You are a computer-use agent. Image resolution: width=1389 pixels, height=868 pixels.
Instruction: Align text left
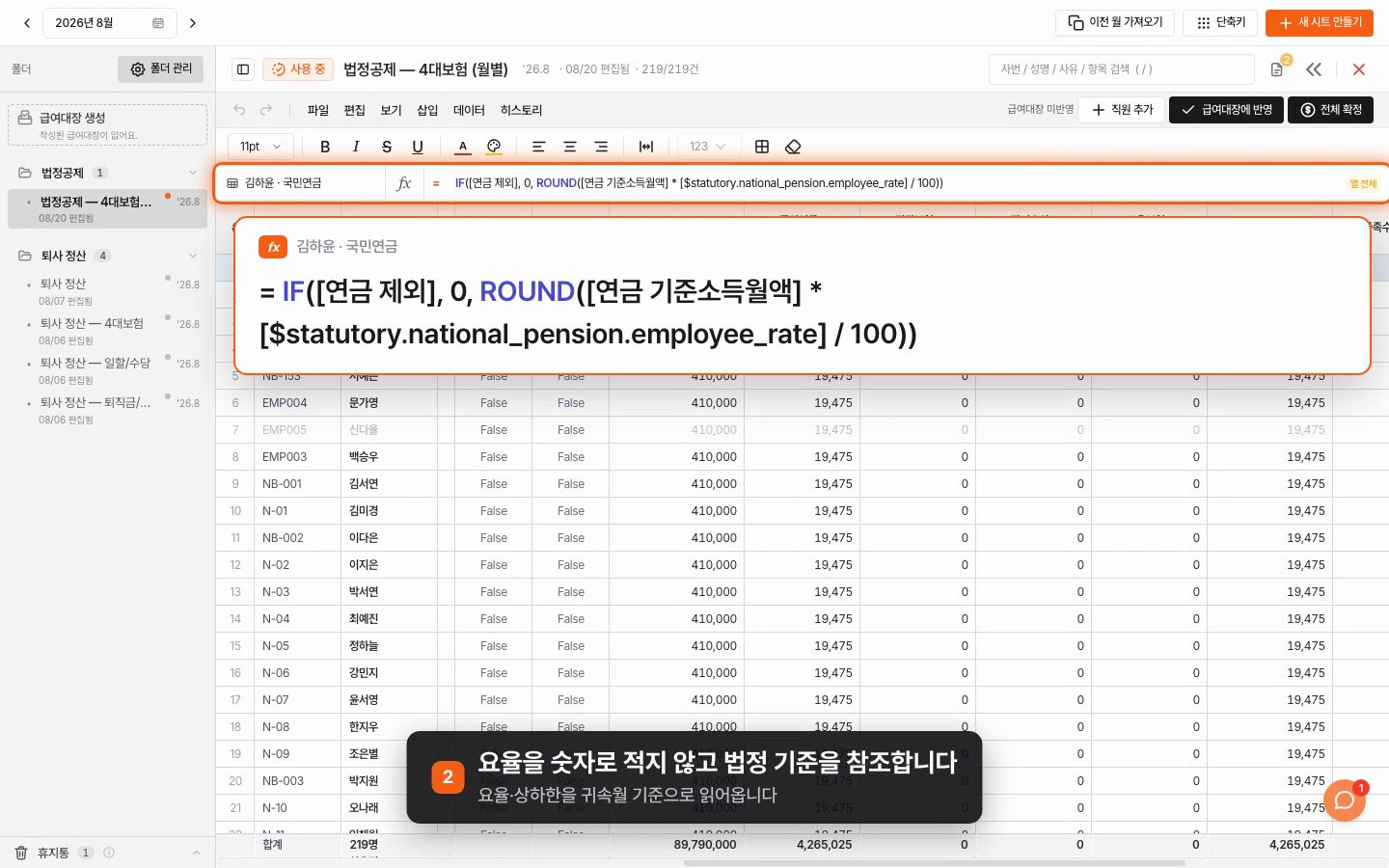point(539,147)
